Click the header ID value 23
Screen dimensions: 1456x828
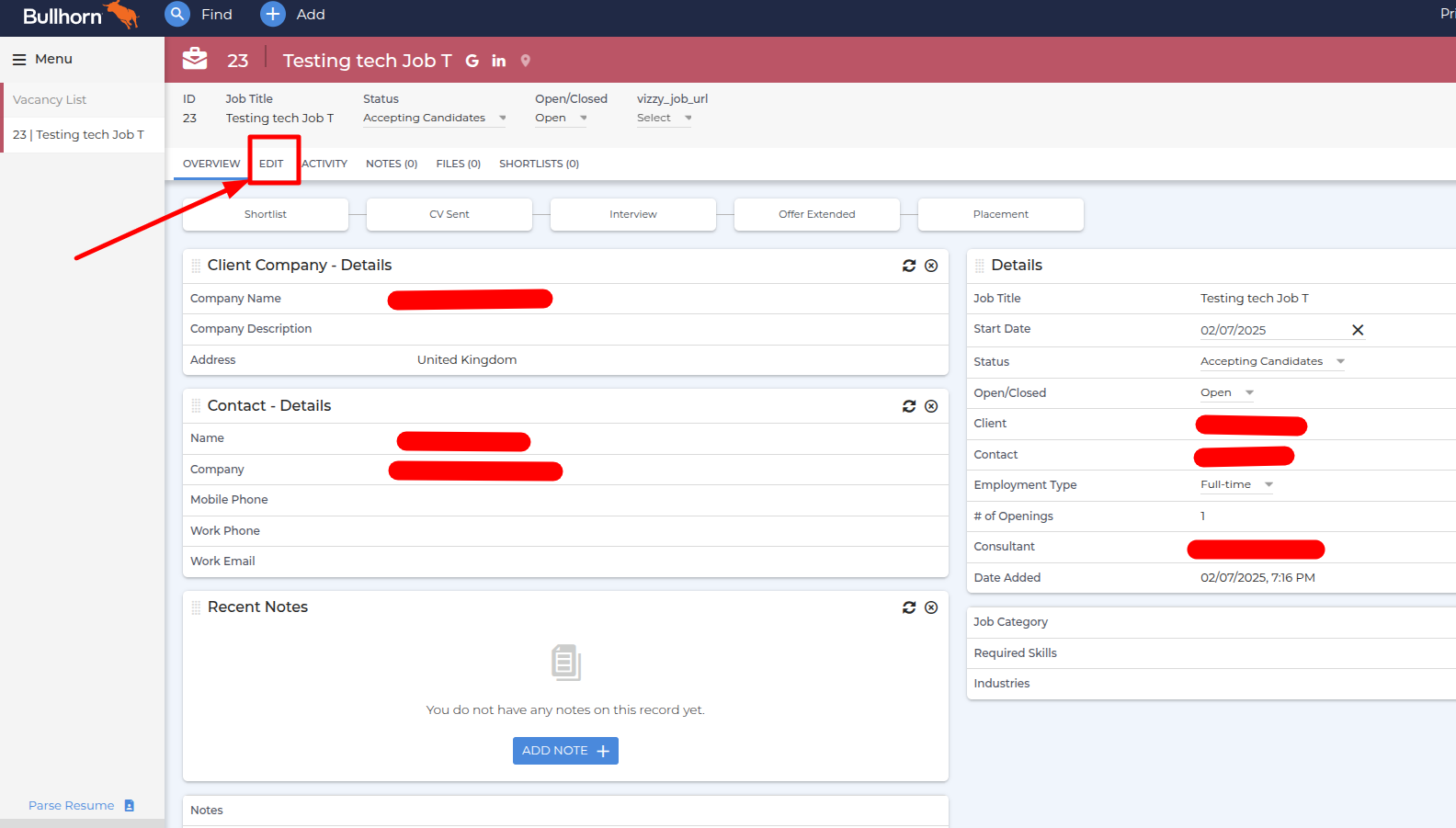(x=189, y=118)
